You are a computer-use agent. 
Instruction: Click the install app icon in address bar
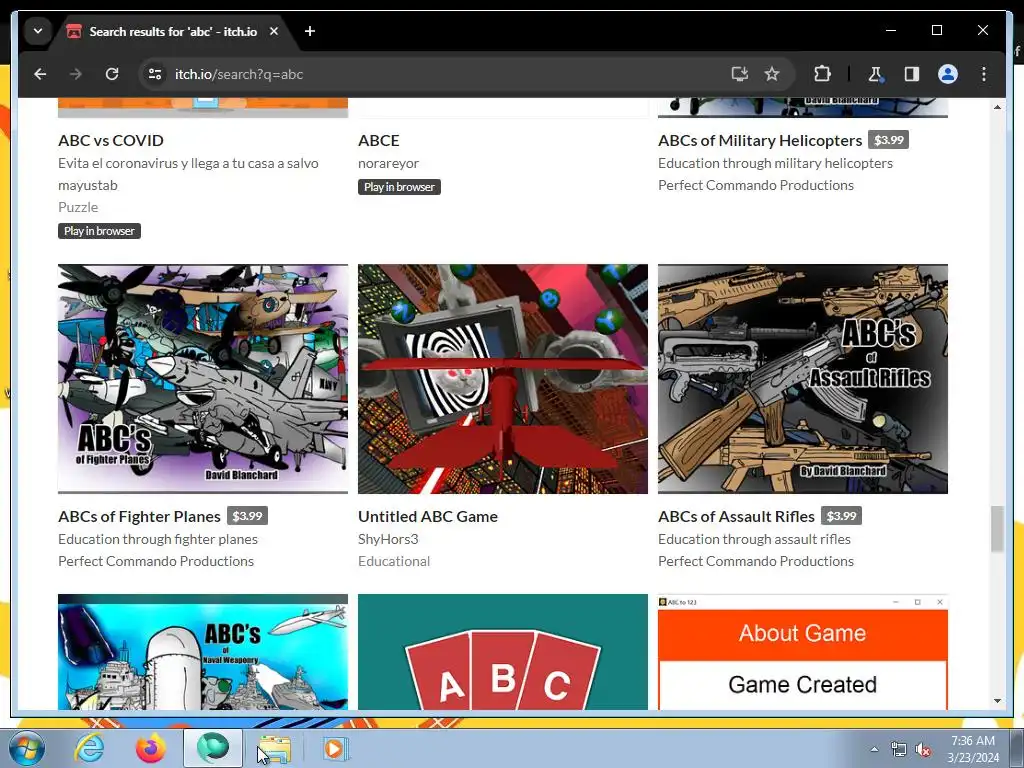tap(739, 74)
